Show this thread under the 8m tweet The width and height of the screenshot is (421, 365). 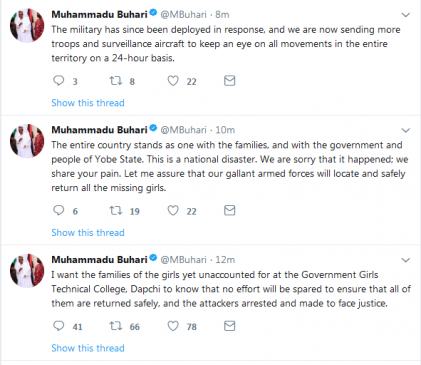click(x=88, y=103)
